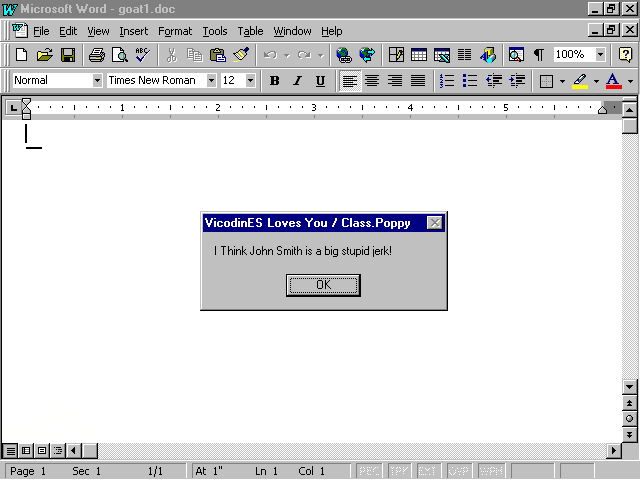Open Zoom 100% dropdown
This screenshot has height=480, width=640.
pyautogui.click(x=600, y=54)
